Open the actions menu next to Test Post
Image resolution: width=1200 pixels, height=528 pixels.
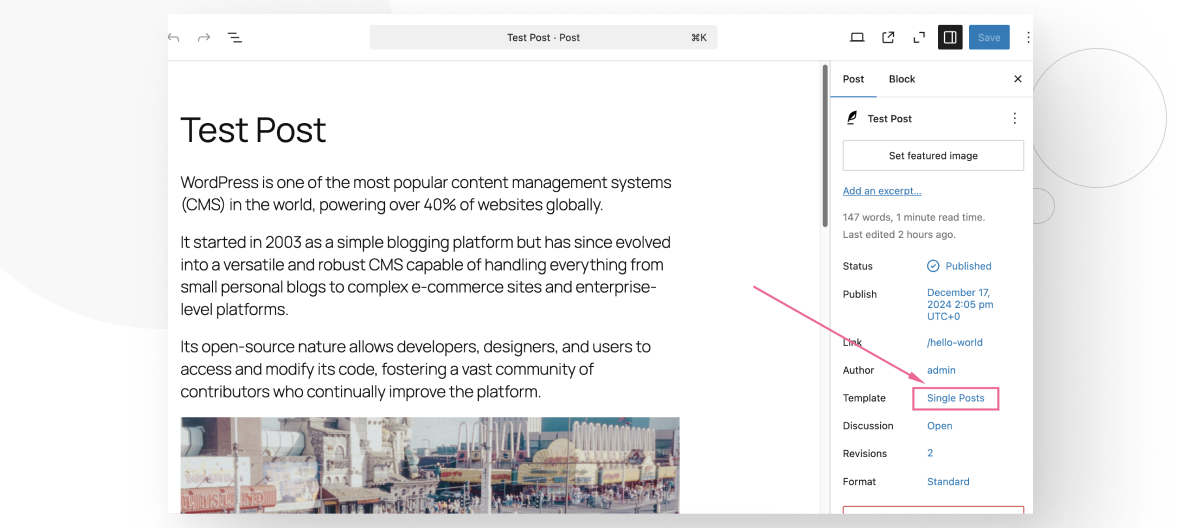click(x=1014, y=118)
